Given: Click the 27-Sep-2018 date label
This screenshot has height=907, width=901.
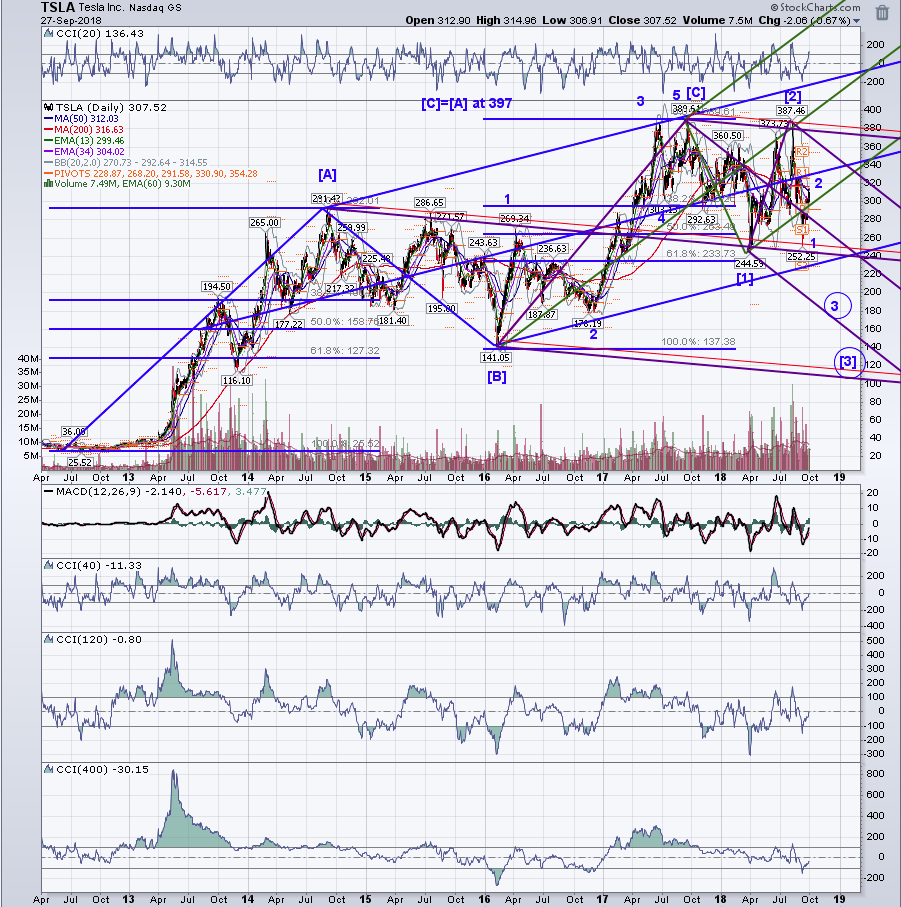Looking at the screenshot, I should coord(71,21).
